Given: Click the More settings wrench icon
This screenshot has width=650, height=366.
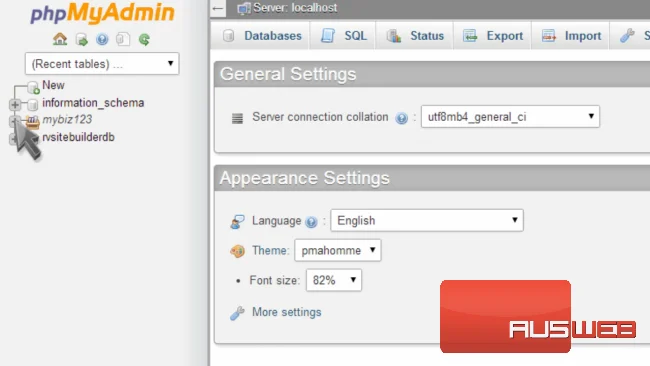Looking at the screenshot, I should coord(238,313).
